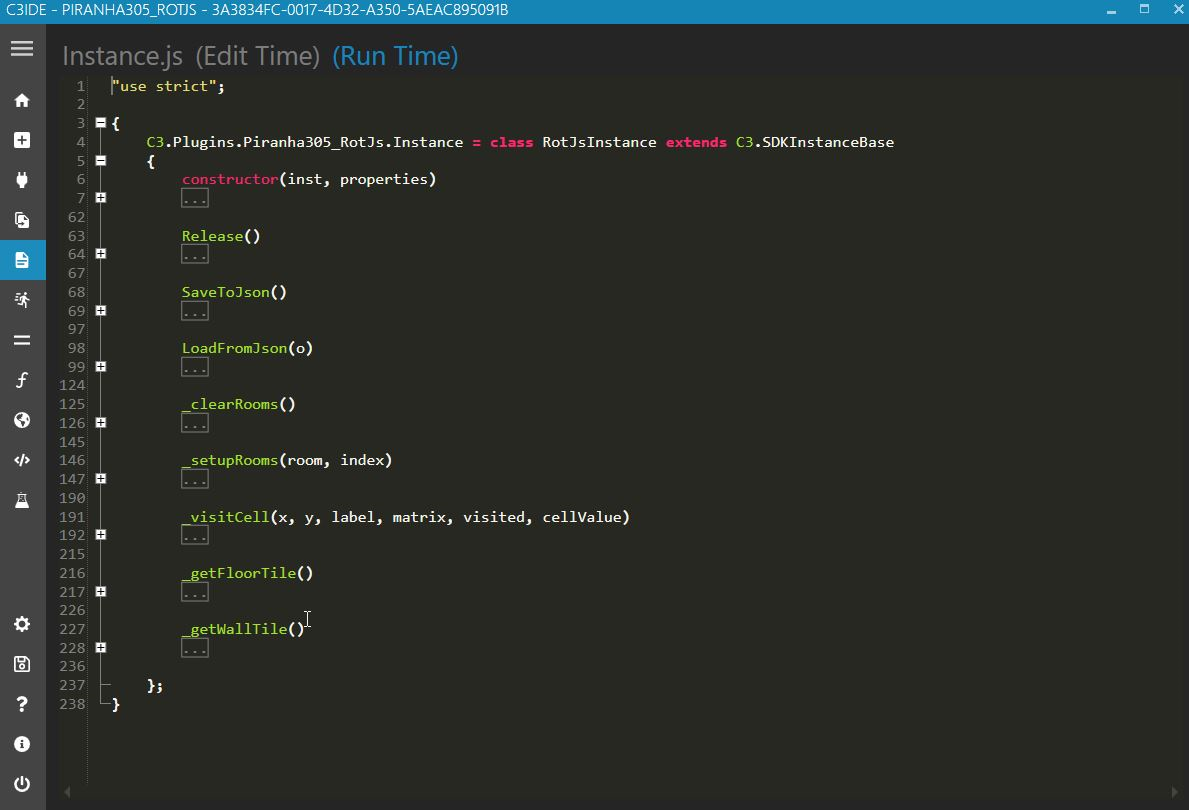Select the highlighted document file icon
Image resolution: width=1189 pixels, height=810 pixels.
click(x=22, y=260)
